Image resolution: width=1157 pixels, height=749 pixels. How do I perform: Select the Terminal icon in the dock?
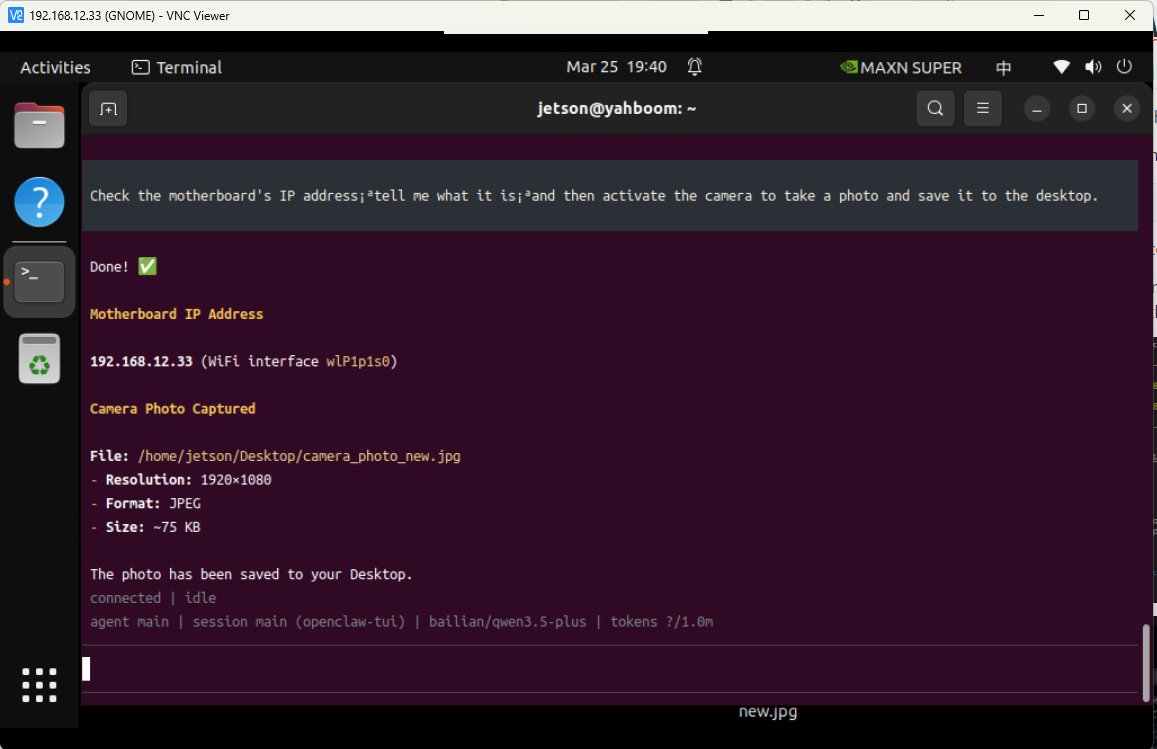39,282
